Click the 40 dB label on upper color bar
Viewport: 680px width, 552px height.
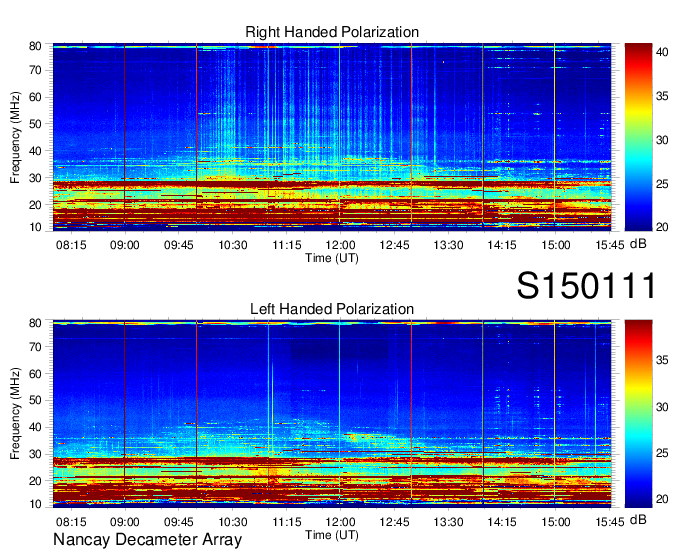point(662,52)
